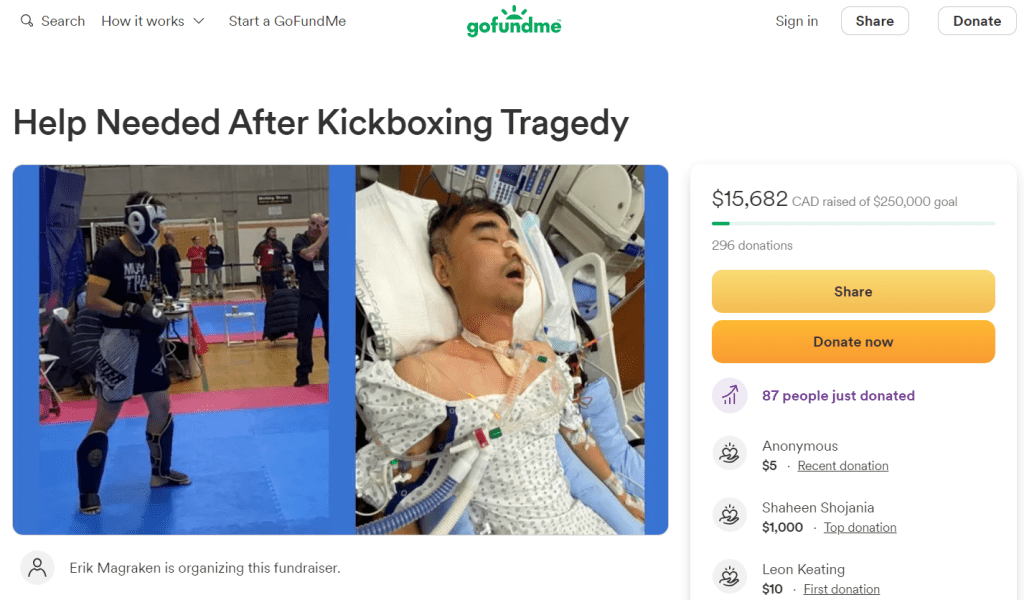Click the 87 people just donated text
The image size is (1024, 600).
pos(838,396)
